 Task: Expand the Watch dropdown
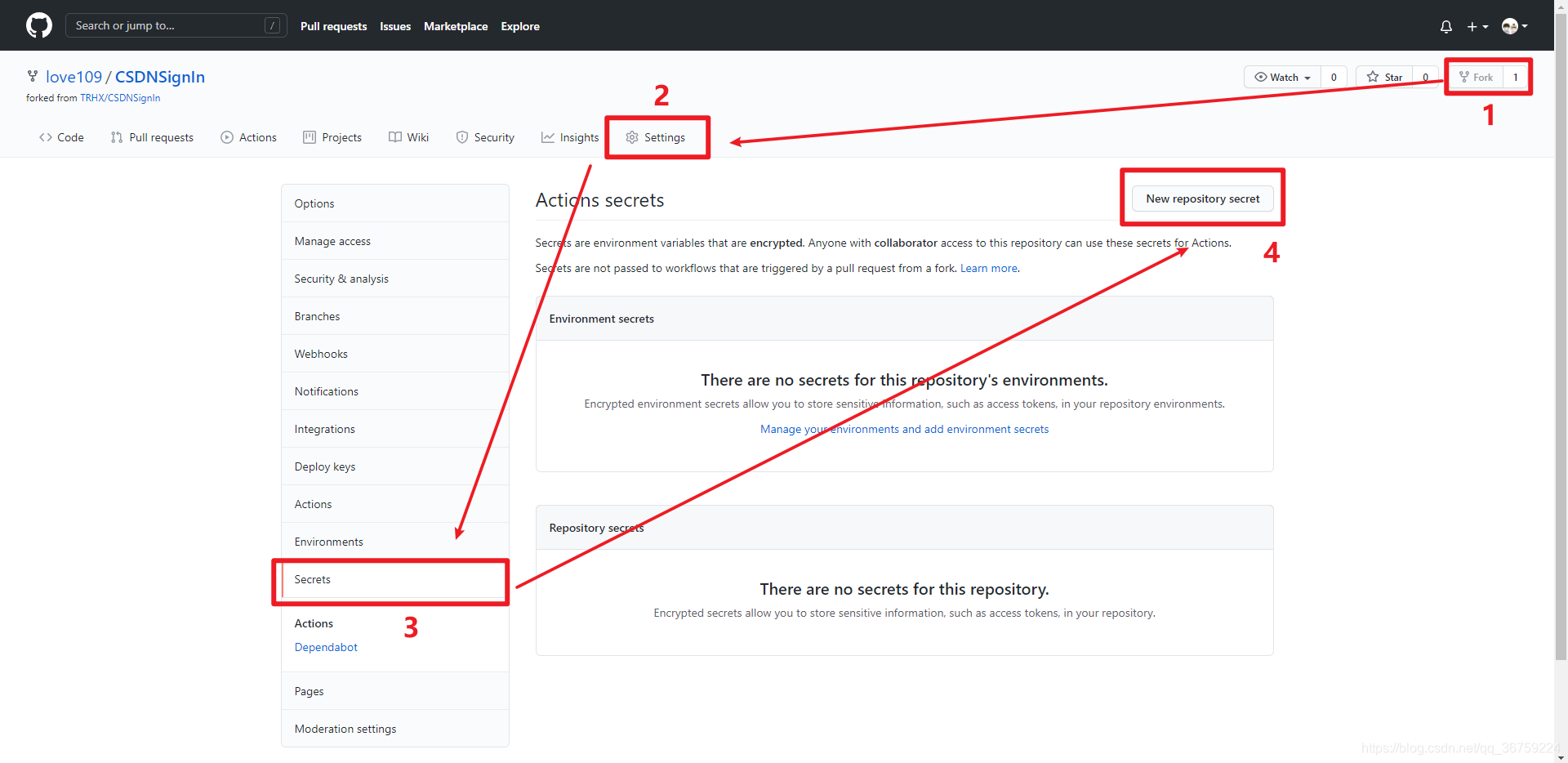click(1282, 77)
